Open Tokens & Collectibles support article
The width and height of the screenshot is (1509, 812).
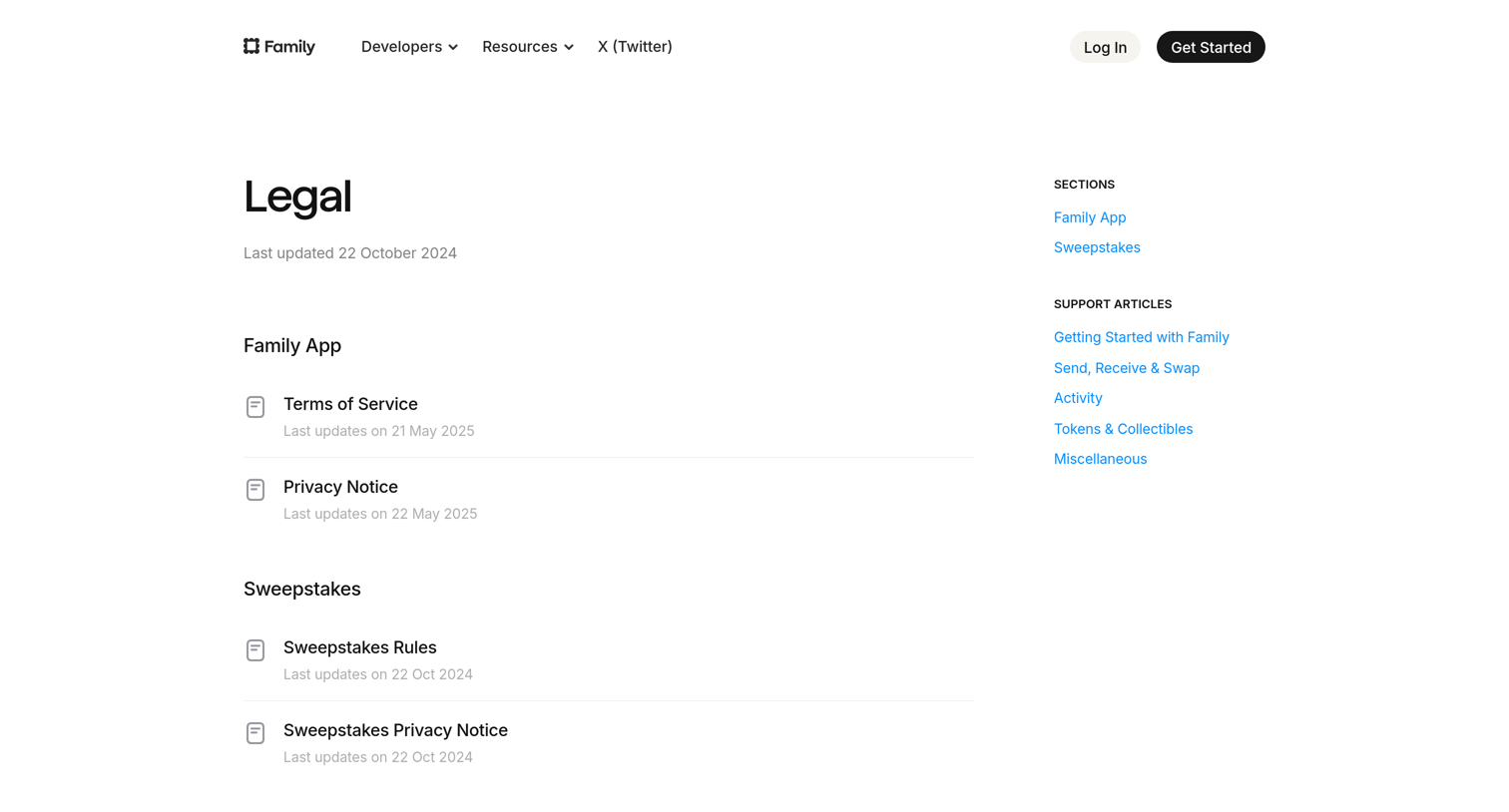tap(1123, 429)
